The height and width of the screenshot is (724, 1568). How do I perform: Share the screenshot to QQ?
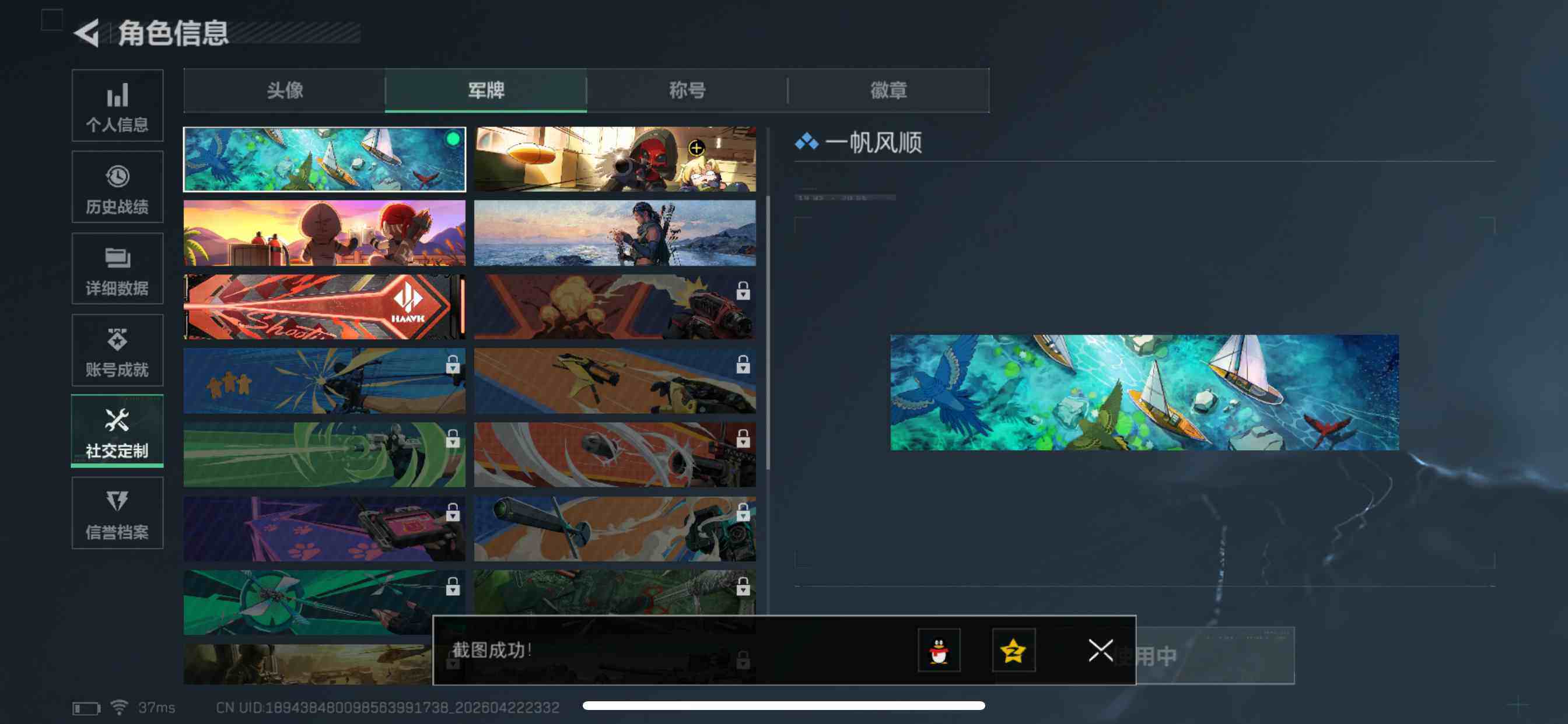(939, 651)
